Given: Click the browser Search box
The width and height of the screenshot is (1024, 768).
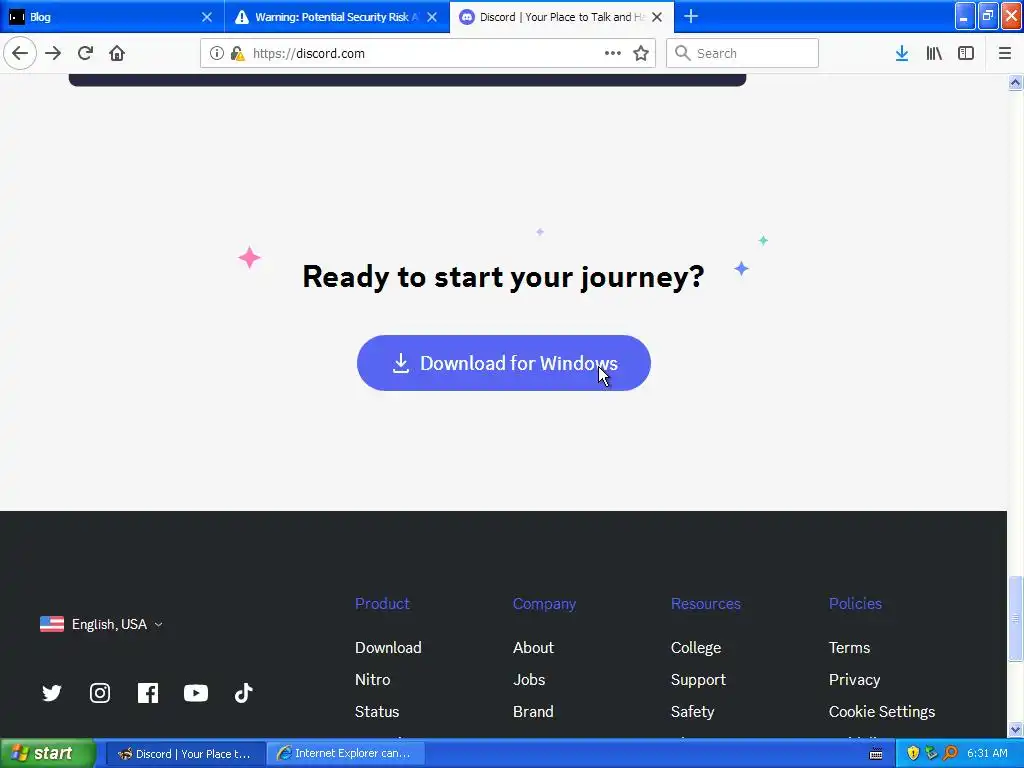Looking at the screenshot, I should coord(742,54).
